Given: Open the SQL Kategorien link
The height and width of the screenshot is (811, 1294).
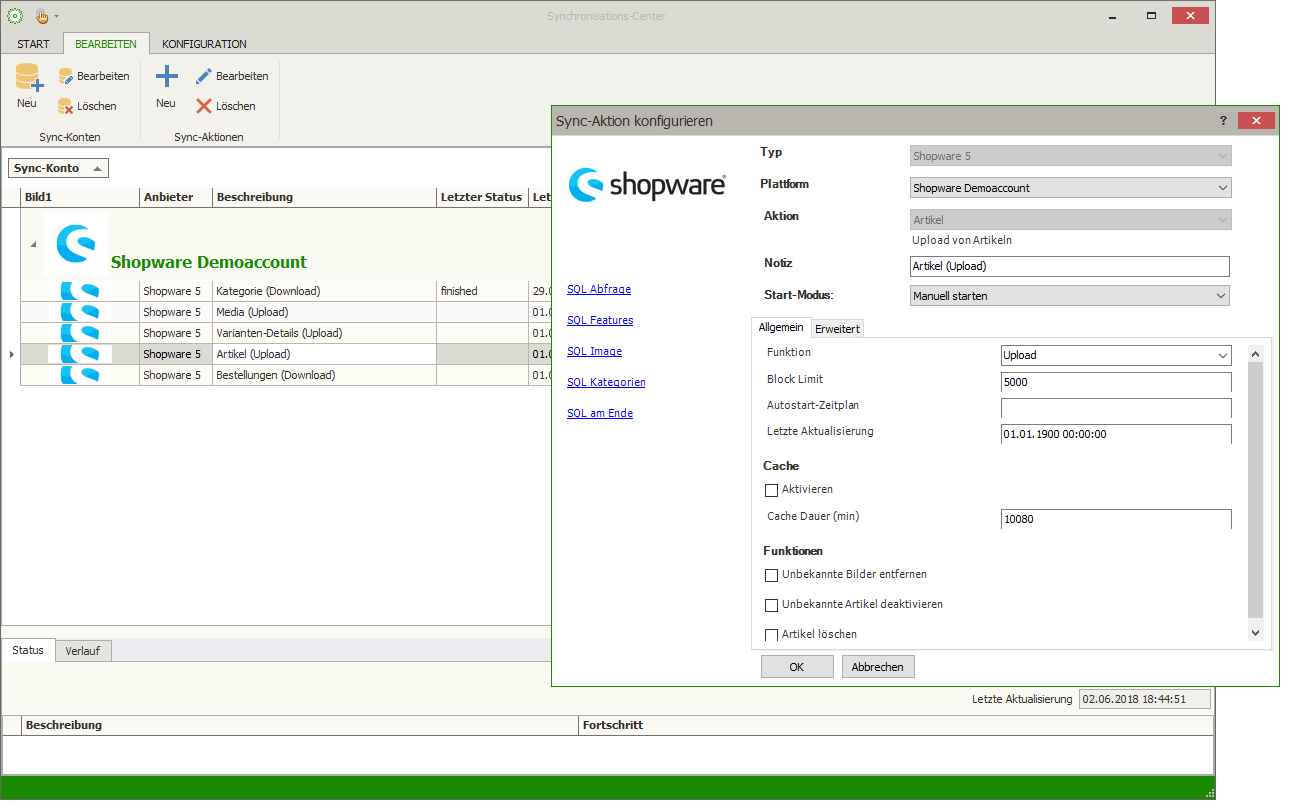Looking at the screenshot, I should pyautogui.click(x=606, y=382).
